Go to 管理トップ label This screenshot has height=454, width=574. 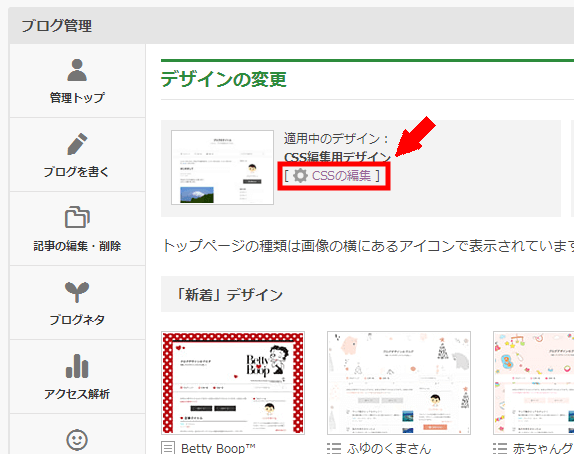click(x=77, y=98)
